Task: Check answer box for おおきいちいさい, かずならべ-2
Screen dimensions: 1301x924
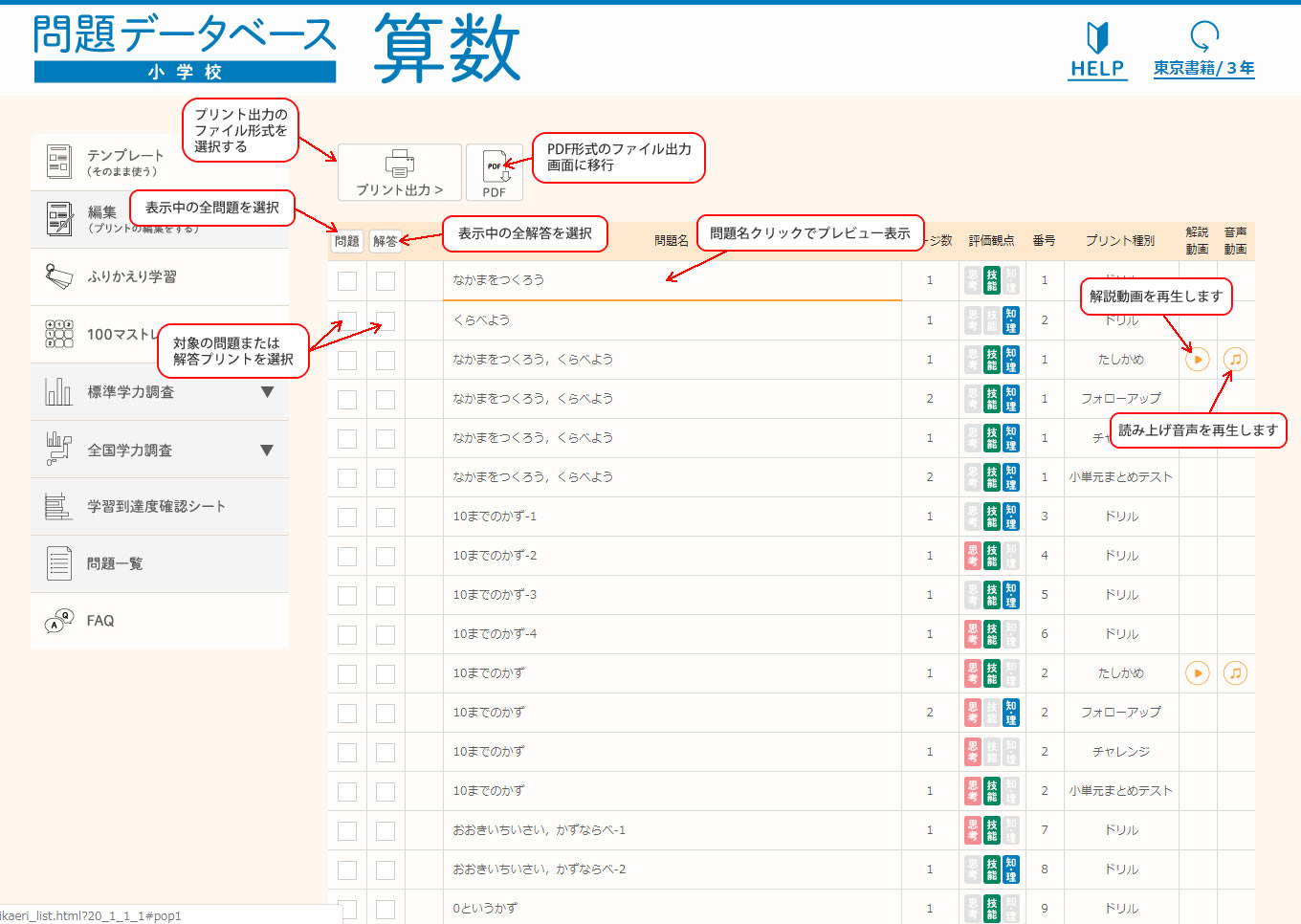Action: 386,869
